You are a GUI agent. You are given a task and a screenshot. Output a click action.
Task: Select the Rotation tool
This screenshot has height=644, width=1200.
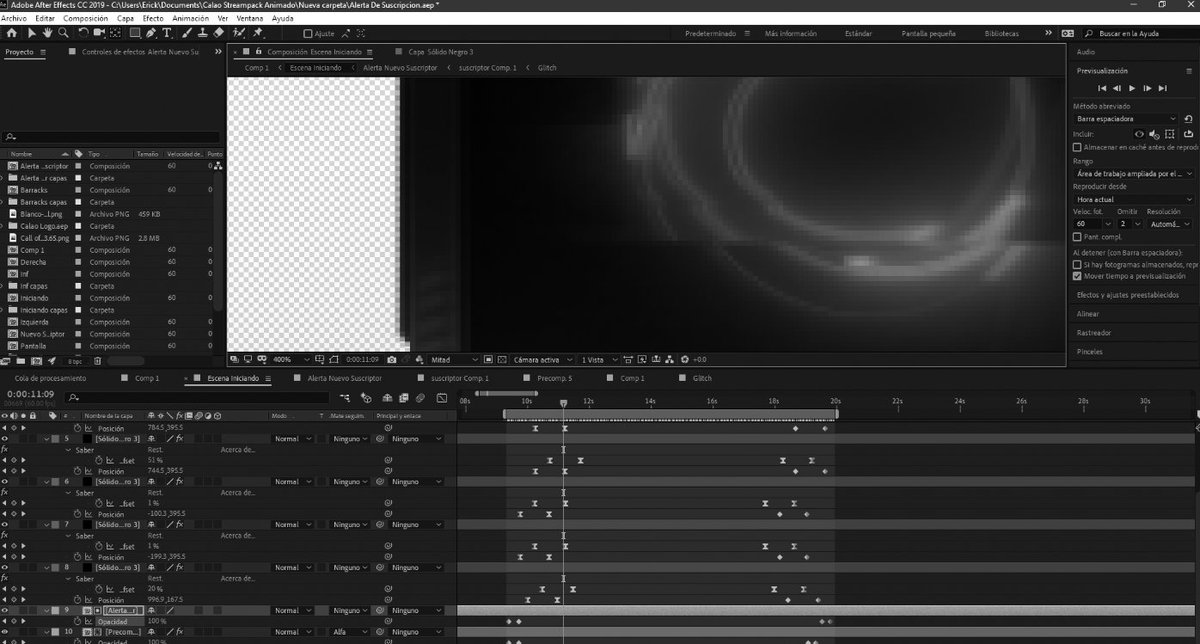click(84, 32)
